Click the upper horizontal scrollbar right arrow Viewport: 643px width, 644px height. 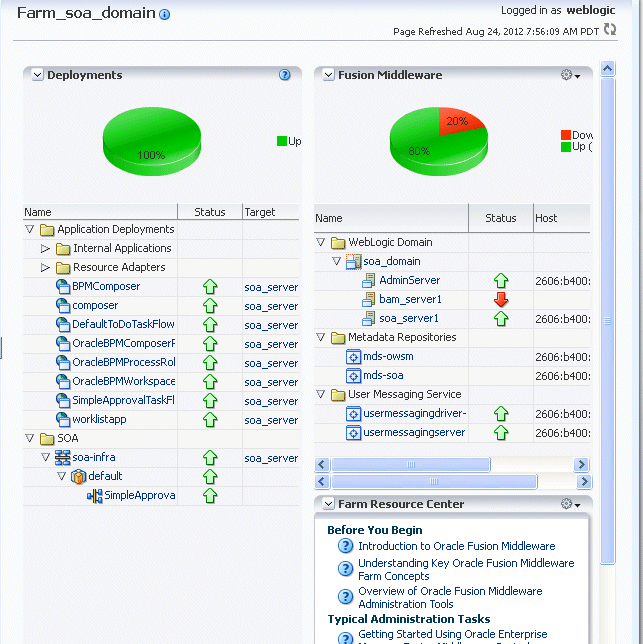581,465
